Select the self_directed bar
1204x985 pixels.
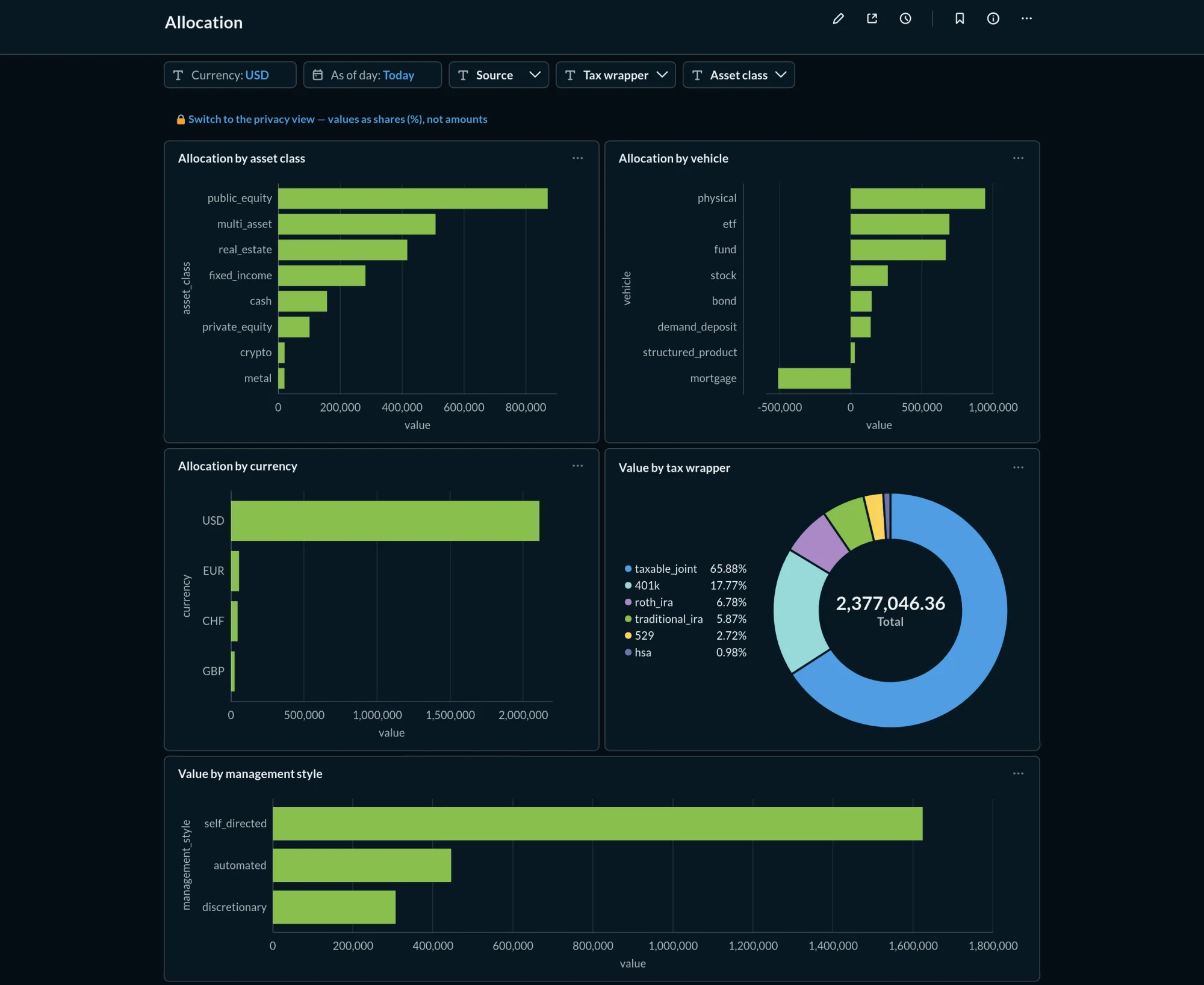[598, 824]
